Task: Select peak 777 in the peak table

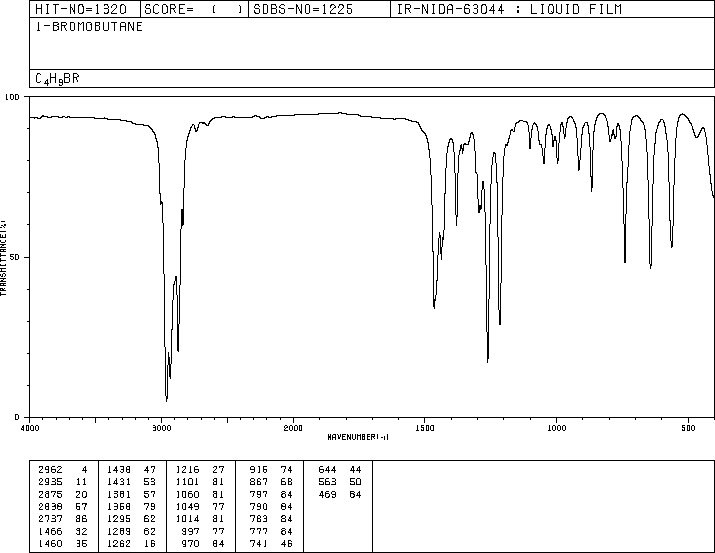Action: coord(259,532)
